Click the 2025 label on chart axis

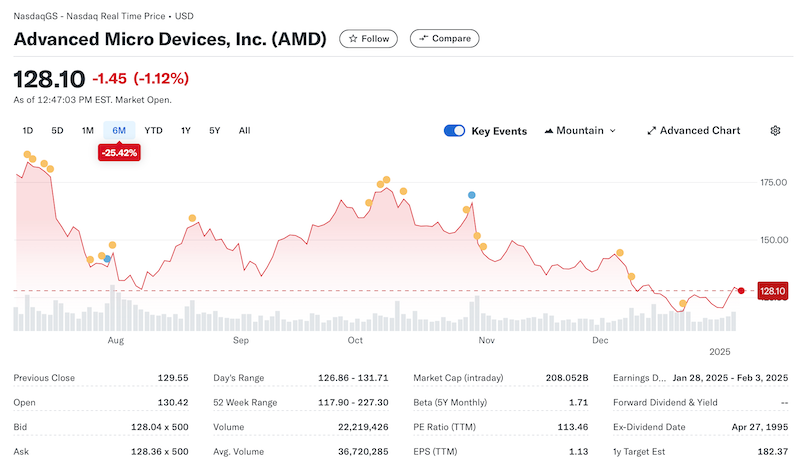pos(720,352)
